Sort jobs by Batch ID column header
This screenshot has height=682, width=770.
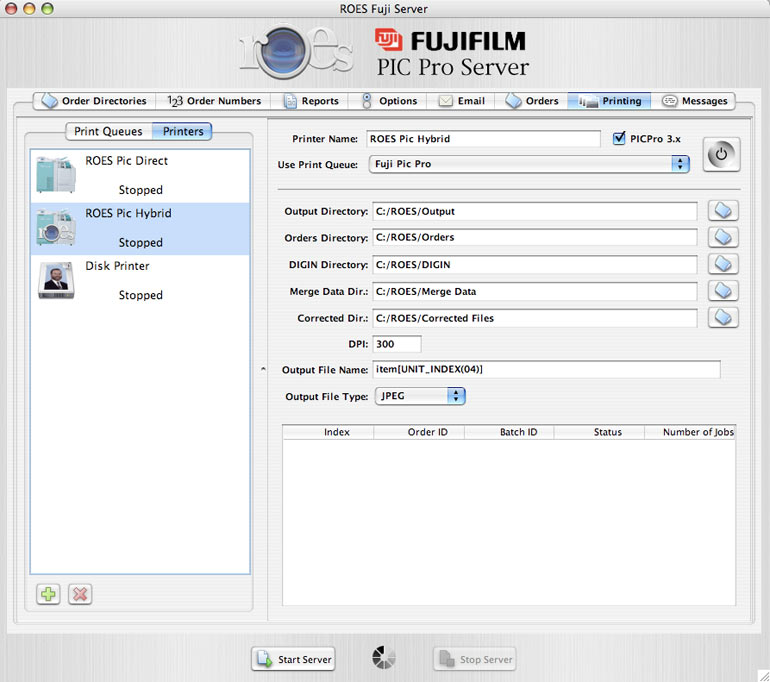click(x=509, y=432)
